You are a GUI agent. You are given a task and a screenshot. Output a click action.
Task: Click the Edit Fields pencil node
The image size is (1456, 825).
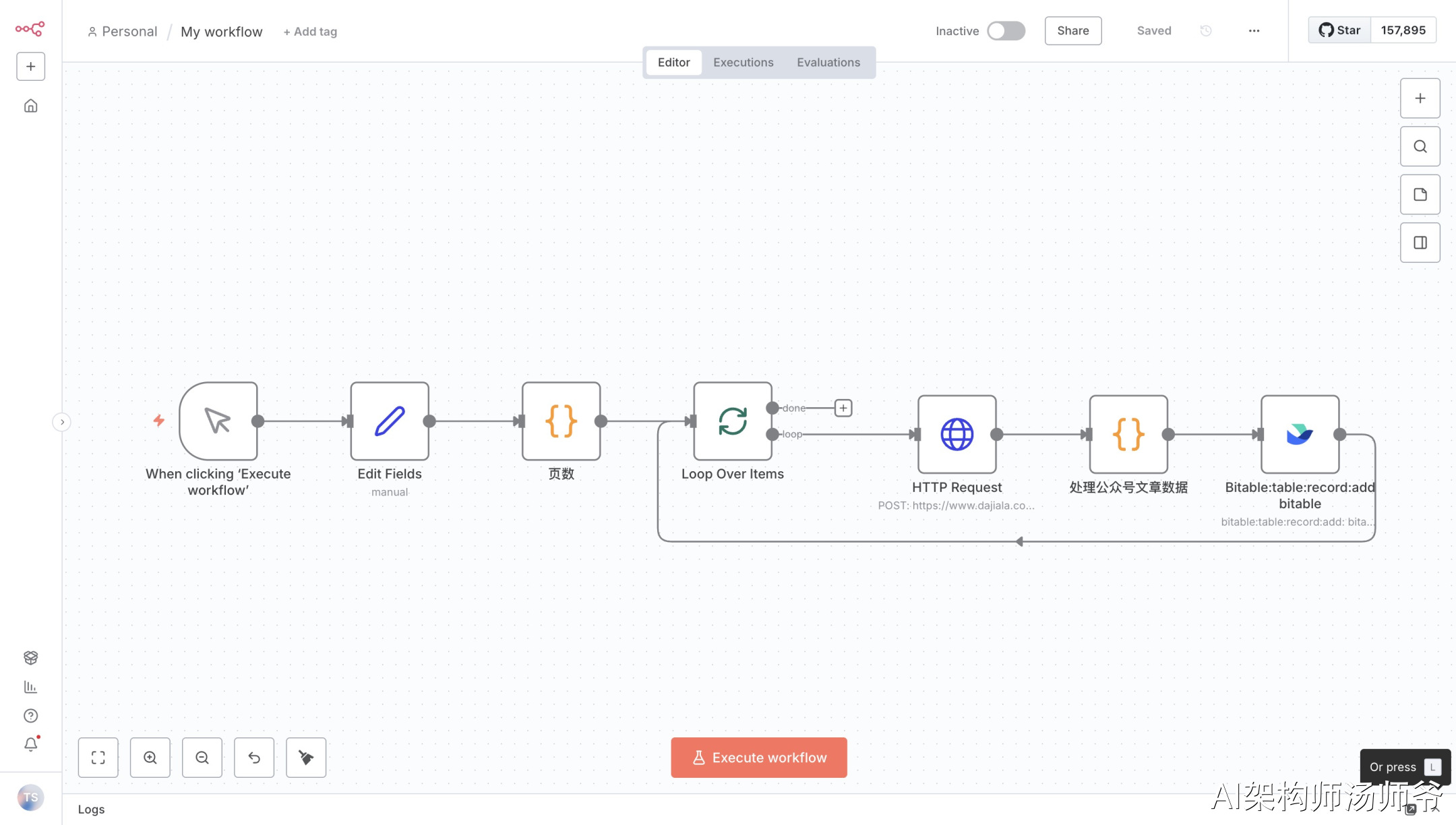(x=390, y=421)
